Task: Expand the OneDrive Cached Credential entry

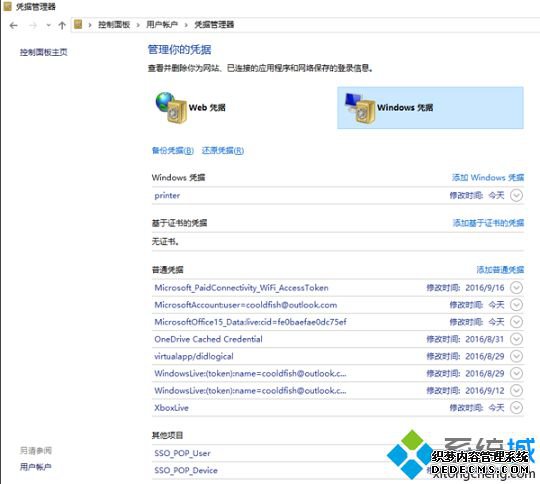Action: pos(516,339)
